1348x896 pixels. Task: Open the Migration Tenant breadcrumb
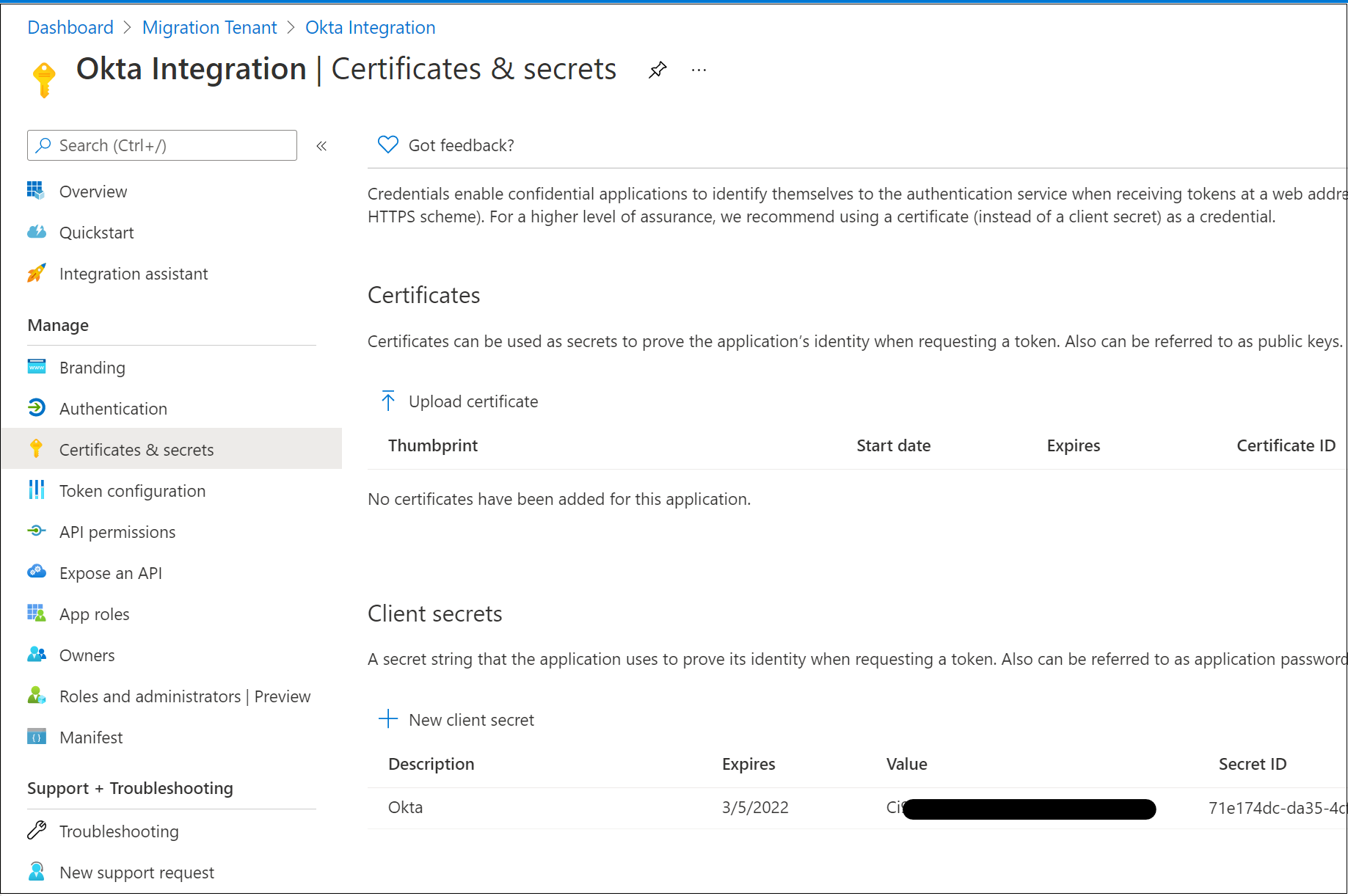click(x=209, y=28)
